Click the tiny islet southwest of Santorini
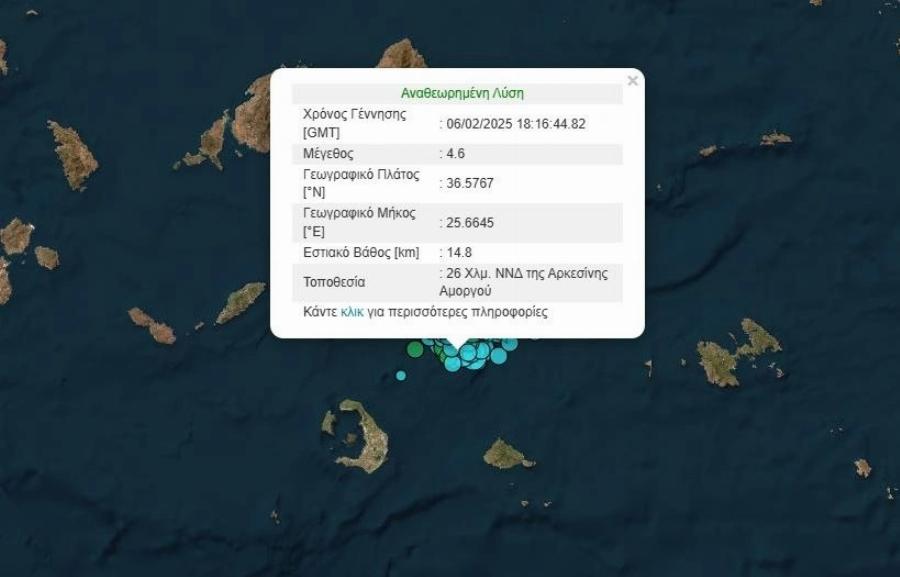Viewport: 900px width, 577px height. pos(275,516)
